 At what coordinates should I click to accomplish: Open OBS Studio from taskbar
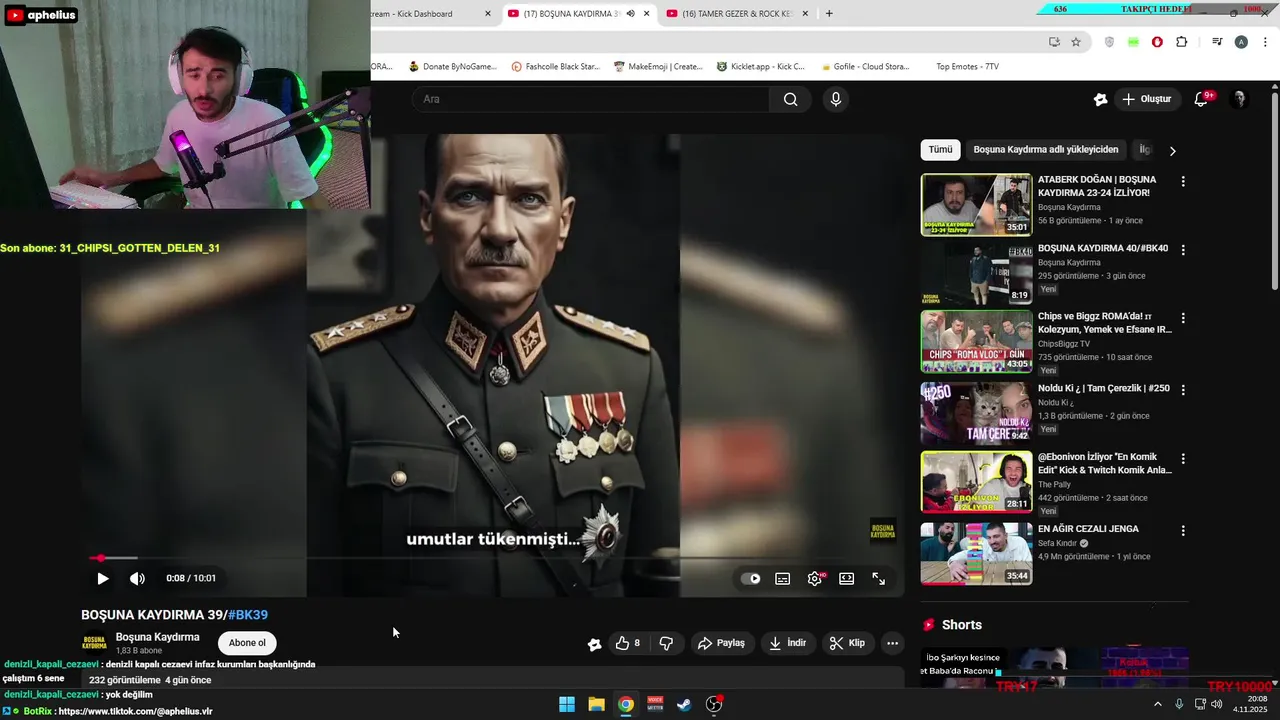tap(714, 704)
